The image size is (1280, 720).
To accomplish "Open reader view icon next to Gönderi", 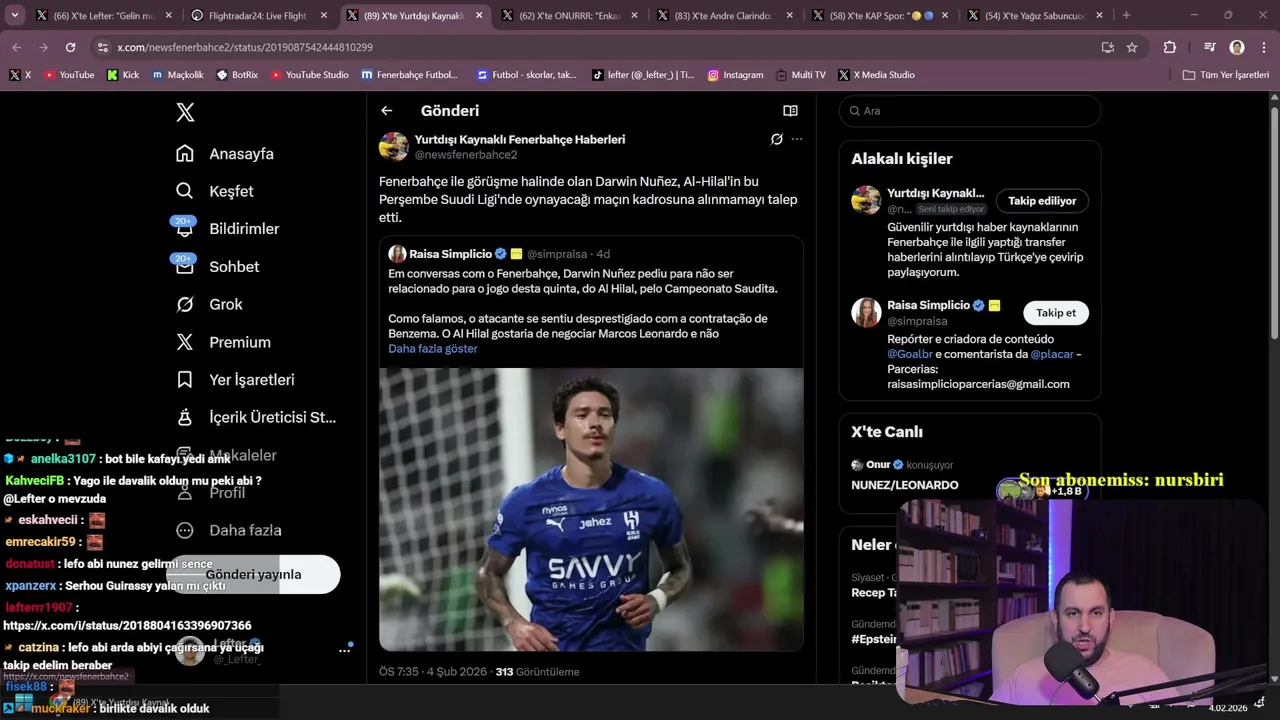I will tap(790, 111).
